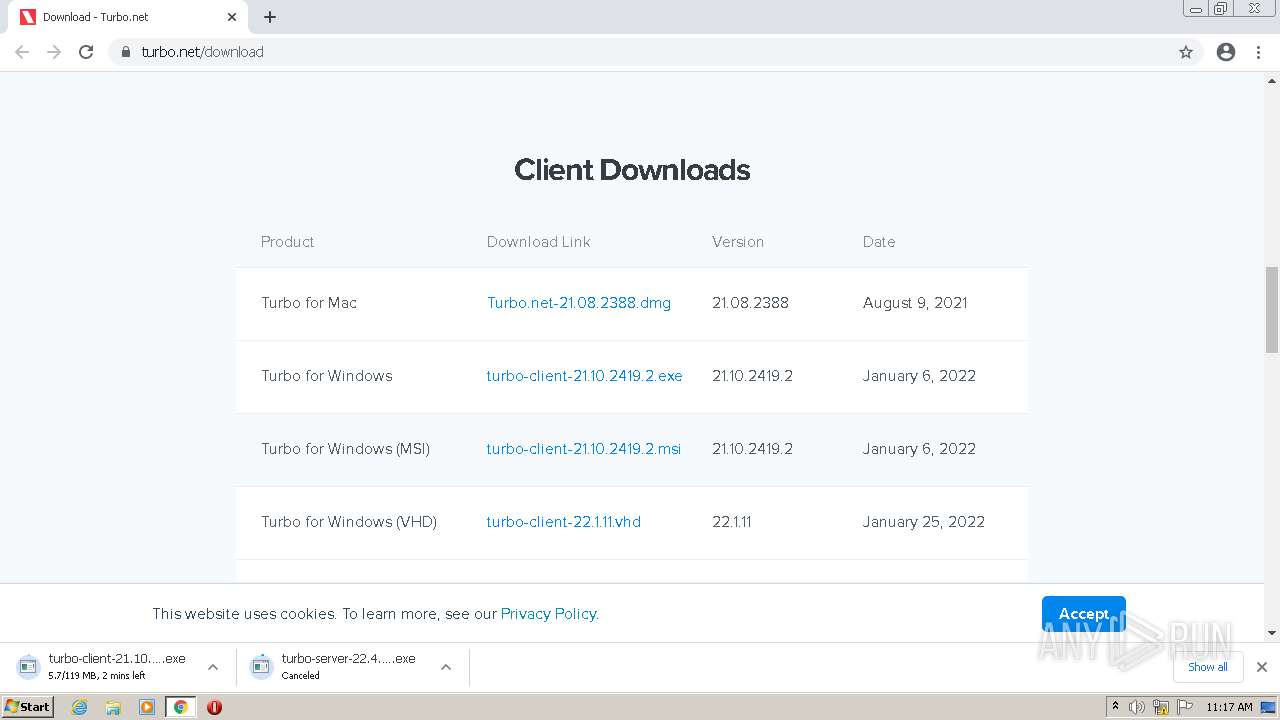Select the Download - Turbo.net tab
Image resolution: width=1280 pixels, height=720 pixels.
click(x=128, y=17)
